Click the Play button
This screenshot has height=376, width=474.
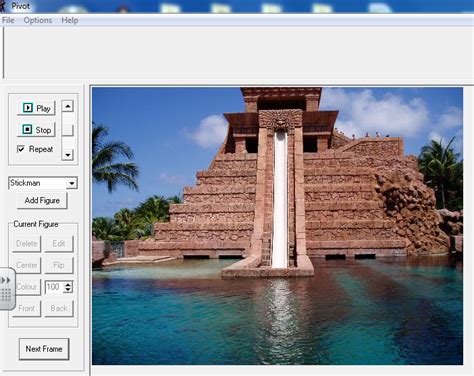point(36,108)
